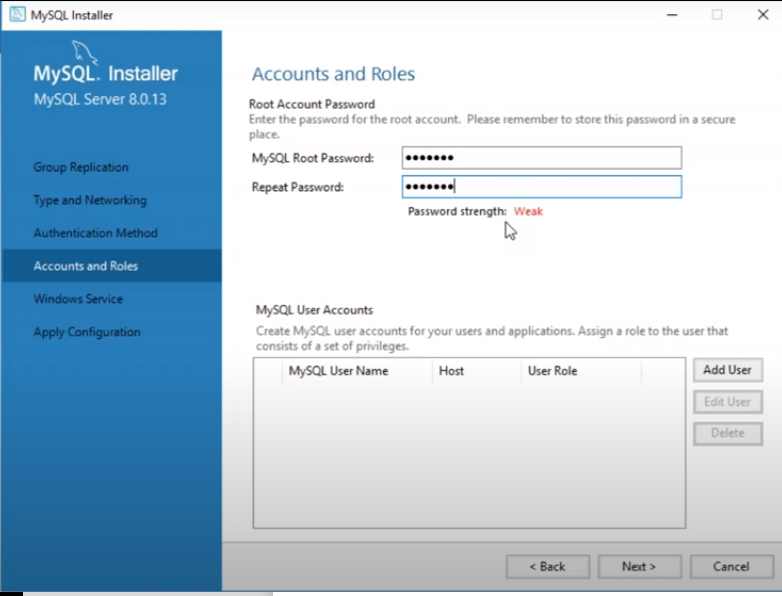Click the Host column header
Screen dimensions: 782x596
click(x=451, y=371)
